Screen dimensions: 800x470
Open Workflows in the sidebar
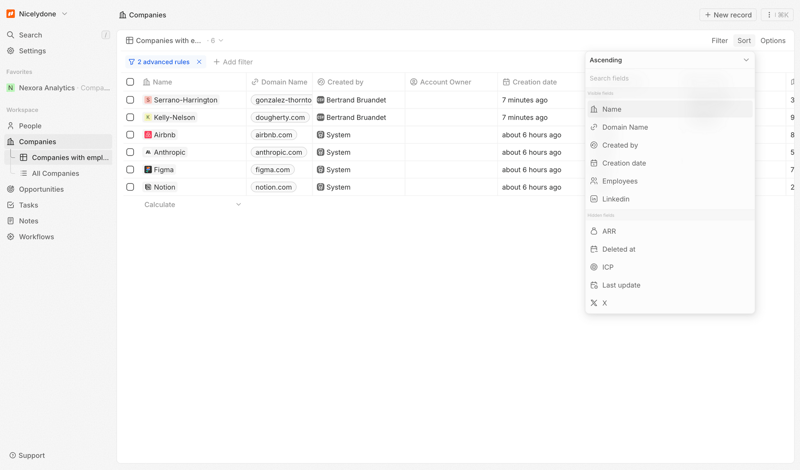click(58, 236)
